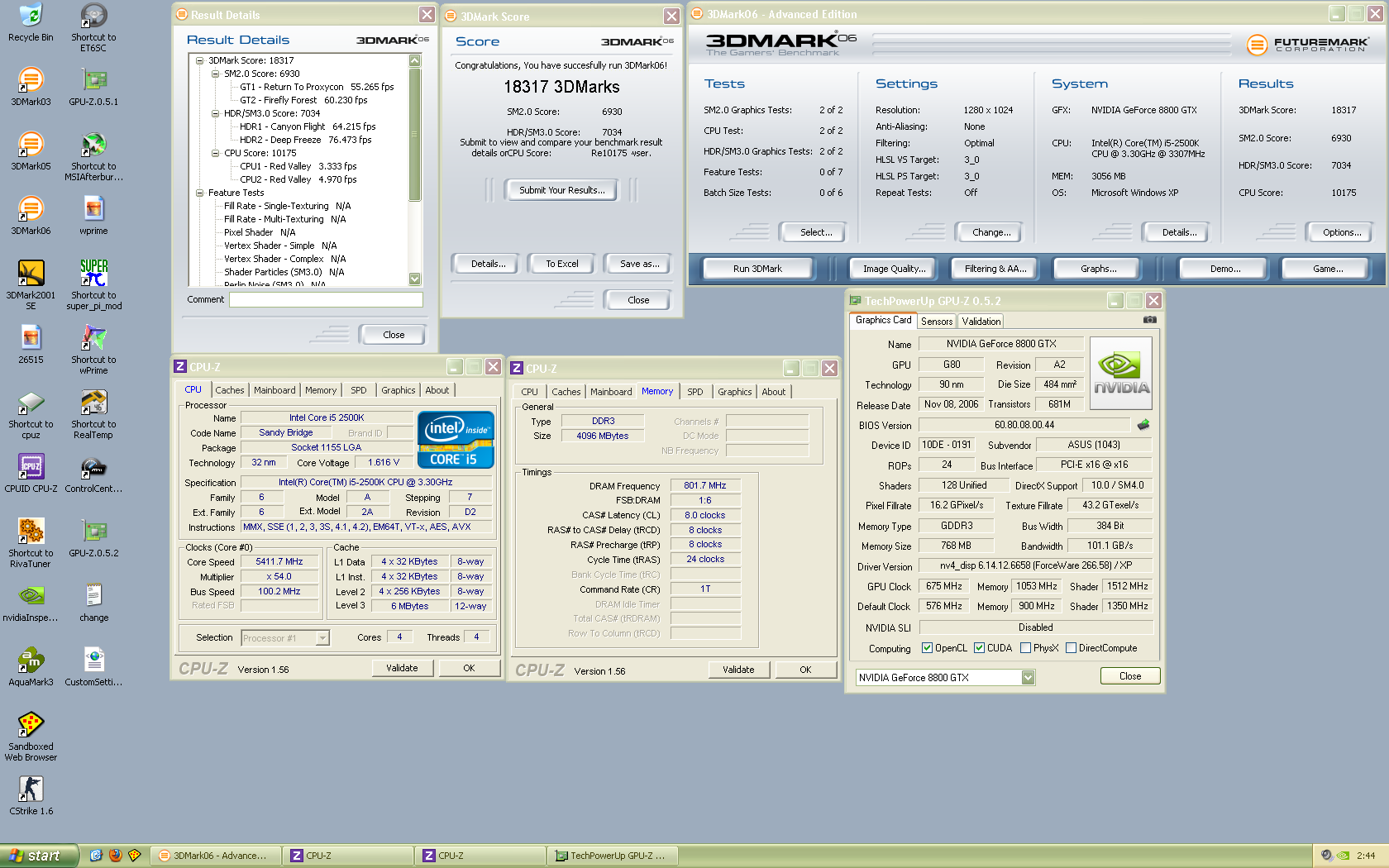Collapse the 3DMark Score: 18317 tree node
1389x868 pixels.
[199, 60]
